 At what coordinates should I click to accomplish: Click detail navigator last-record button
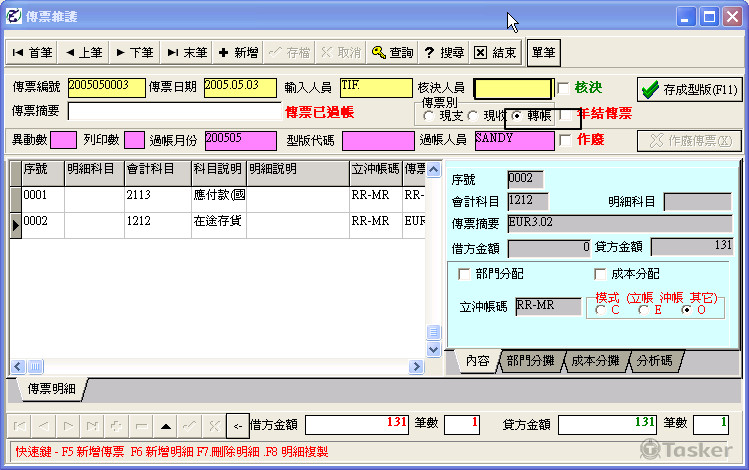point(93,426)
